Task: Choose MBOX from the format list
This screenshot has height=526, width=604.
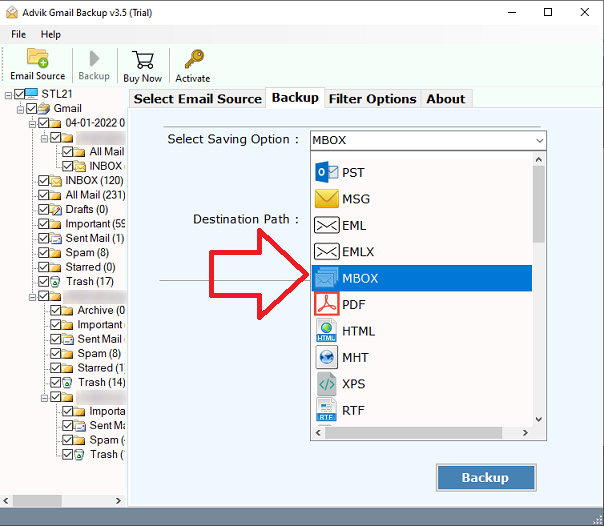Action: [x=422, y=278]
